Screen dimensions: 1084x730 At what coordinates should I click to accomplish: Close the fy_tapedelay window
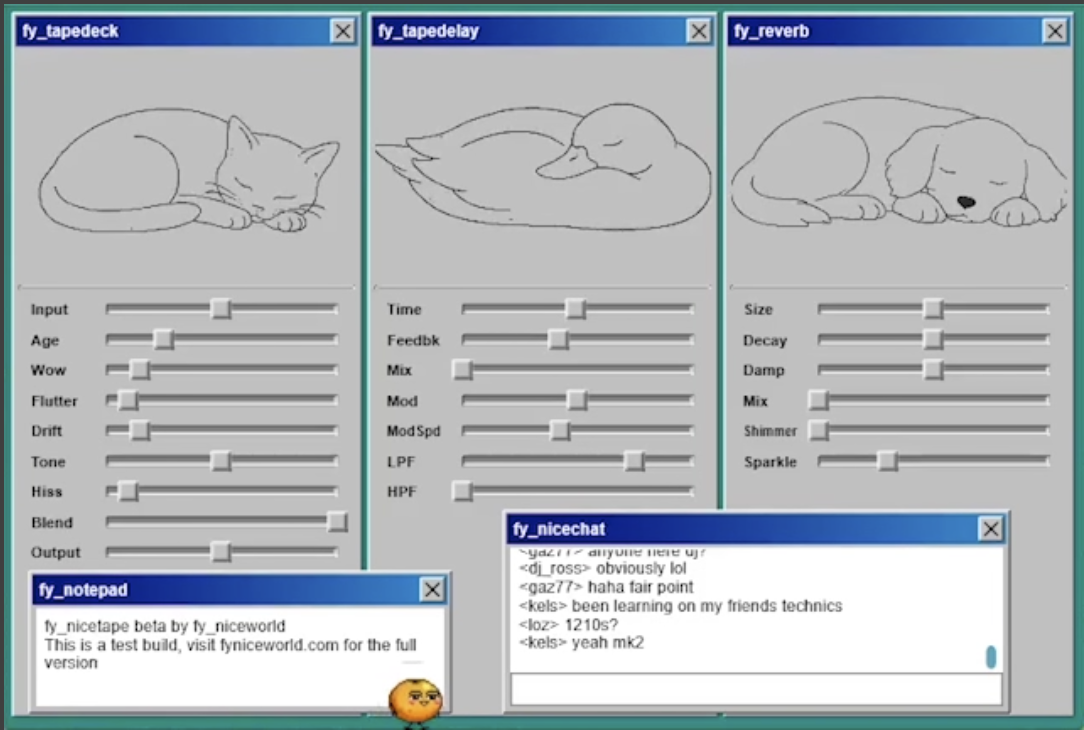pos(699,31)
